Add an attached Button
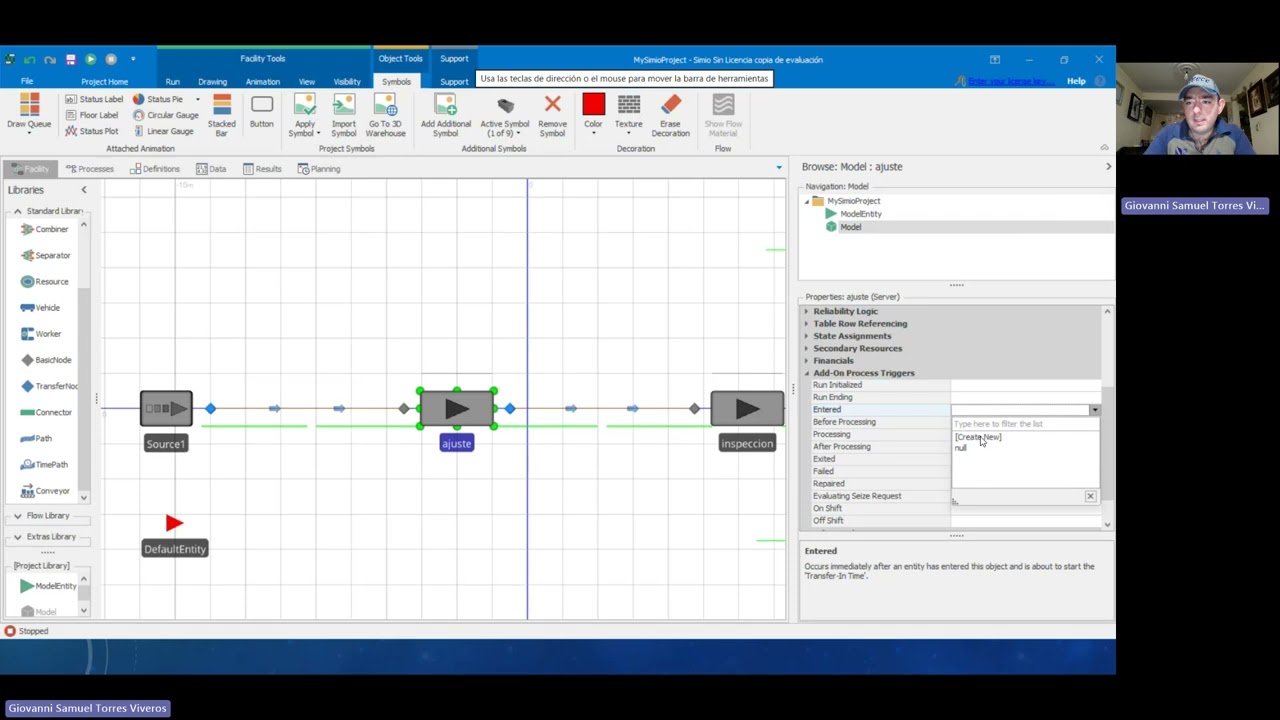 tap(262, 112)
